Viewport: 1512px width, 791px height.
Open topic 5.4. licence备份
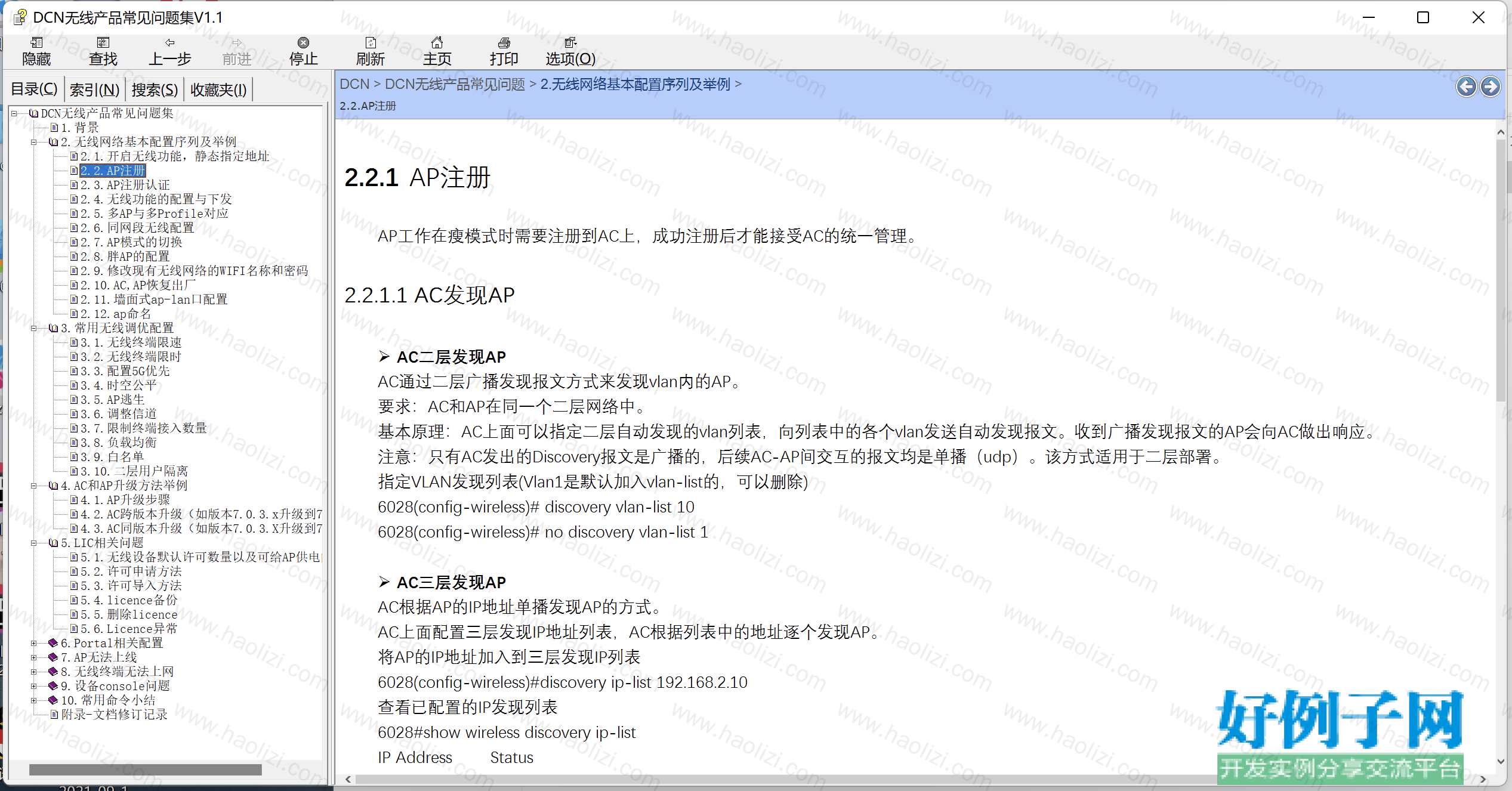tap(129, 600)
